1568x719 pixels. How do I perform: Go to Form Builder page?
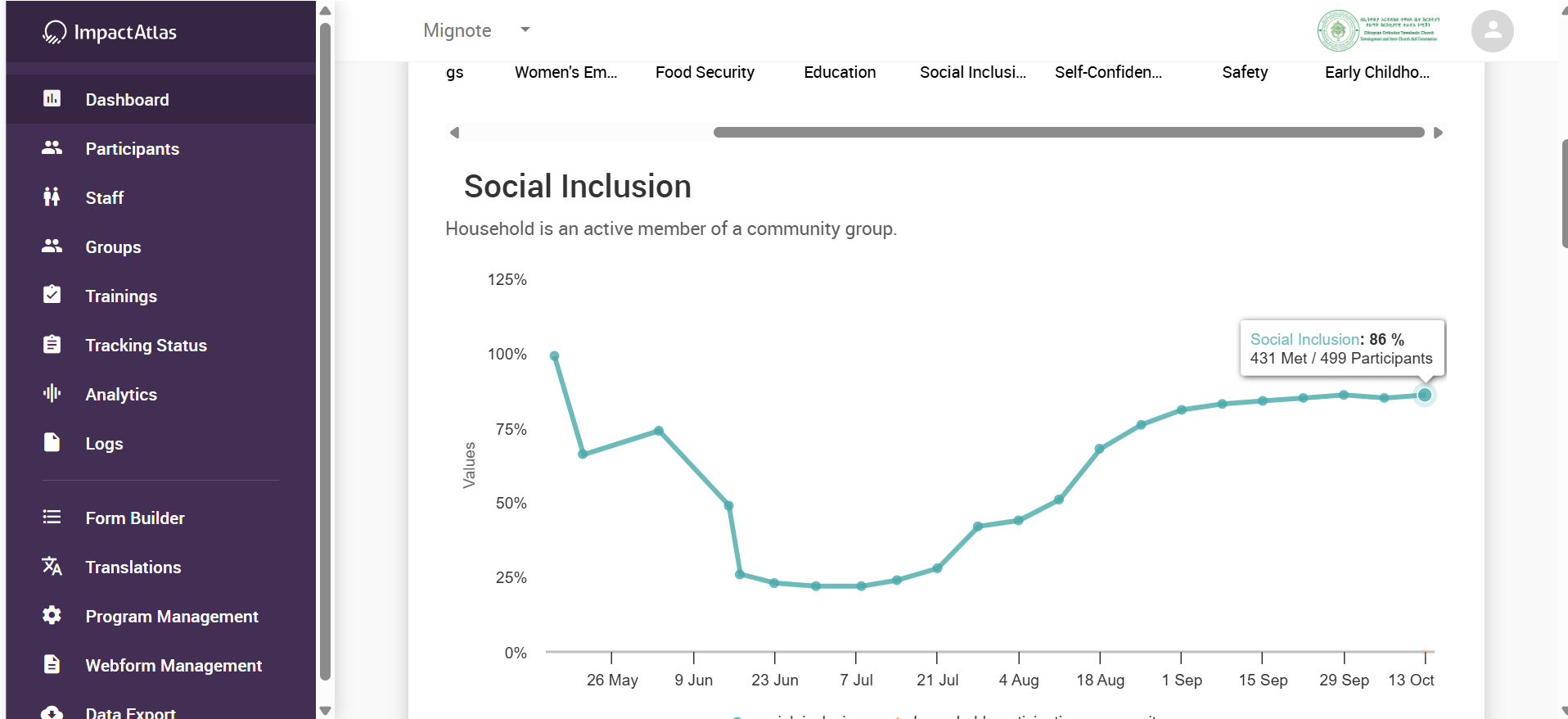click(135, 518)
